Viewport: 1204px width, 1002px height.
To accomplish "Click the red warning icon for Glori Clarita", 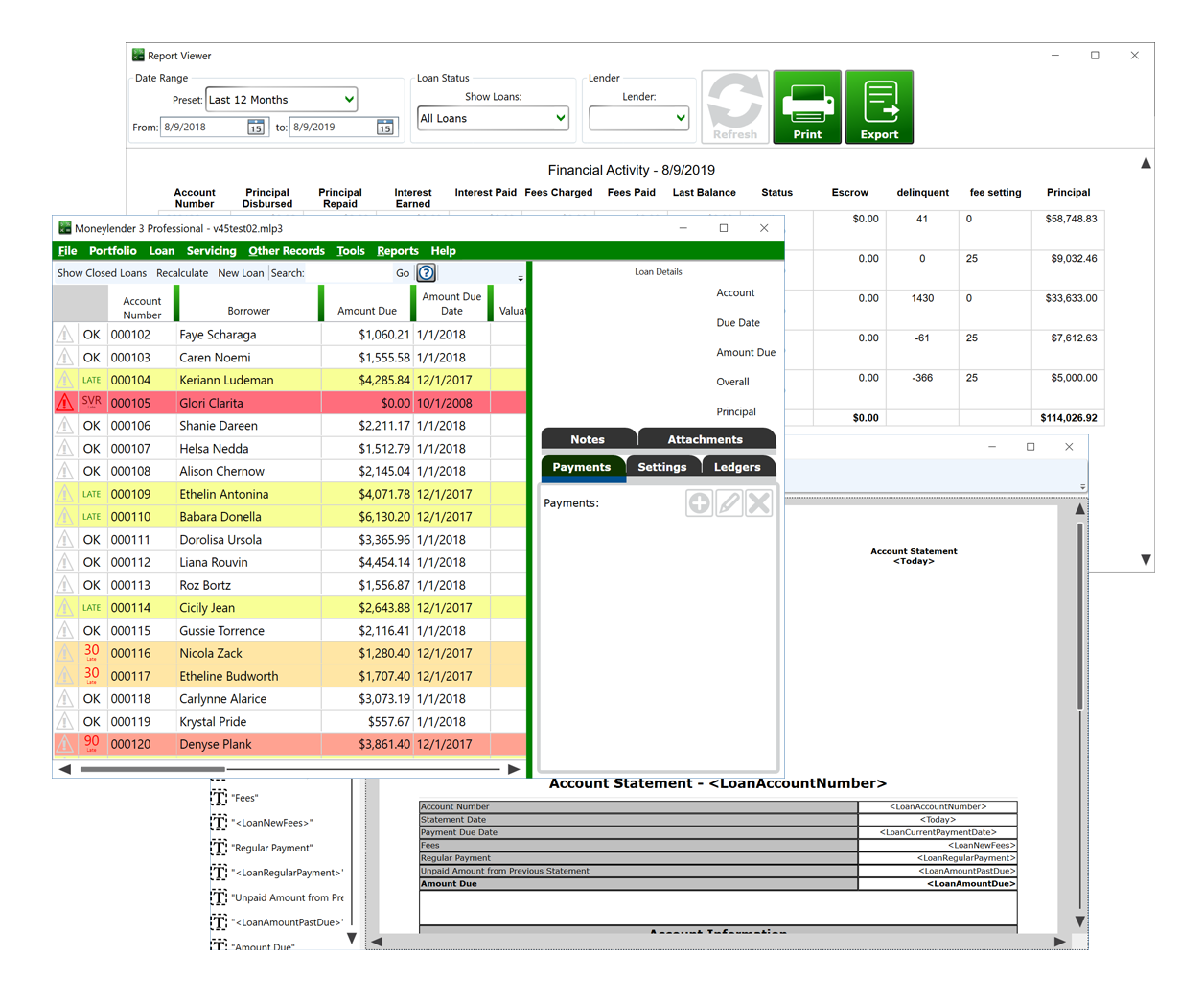I will point(64,403).
